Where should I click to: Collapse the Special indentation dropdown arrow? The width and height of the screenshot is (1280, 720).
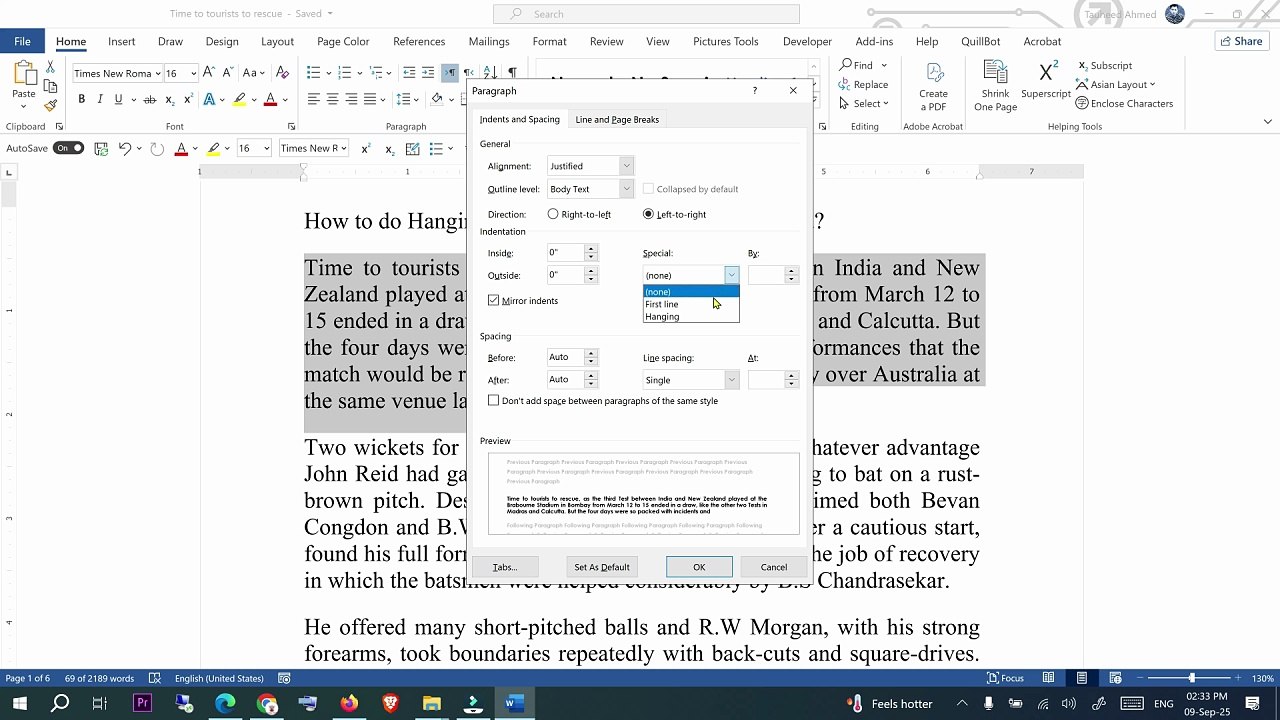click(731, 275)
